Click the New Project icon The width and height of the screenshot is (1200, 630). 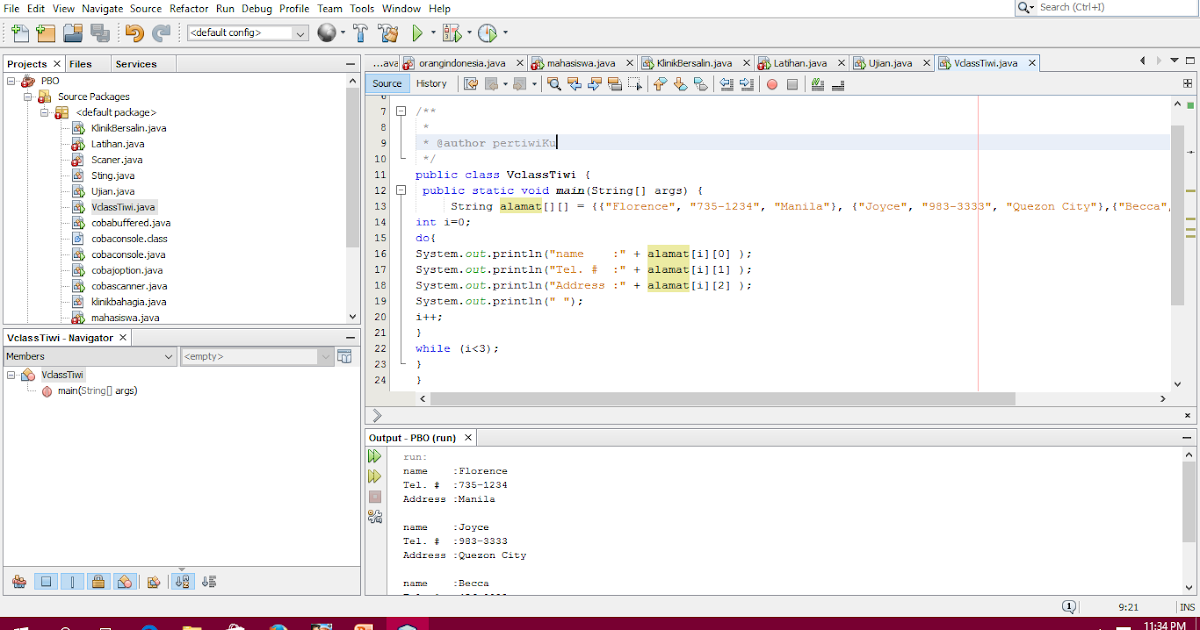tap(45, 33)
